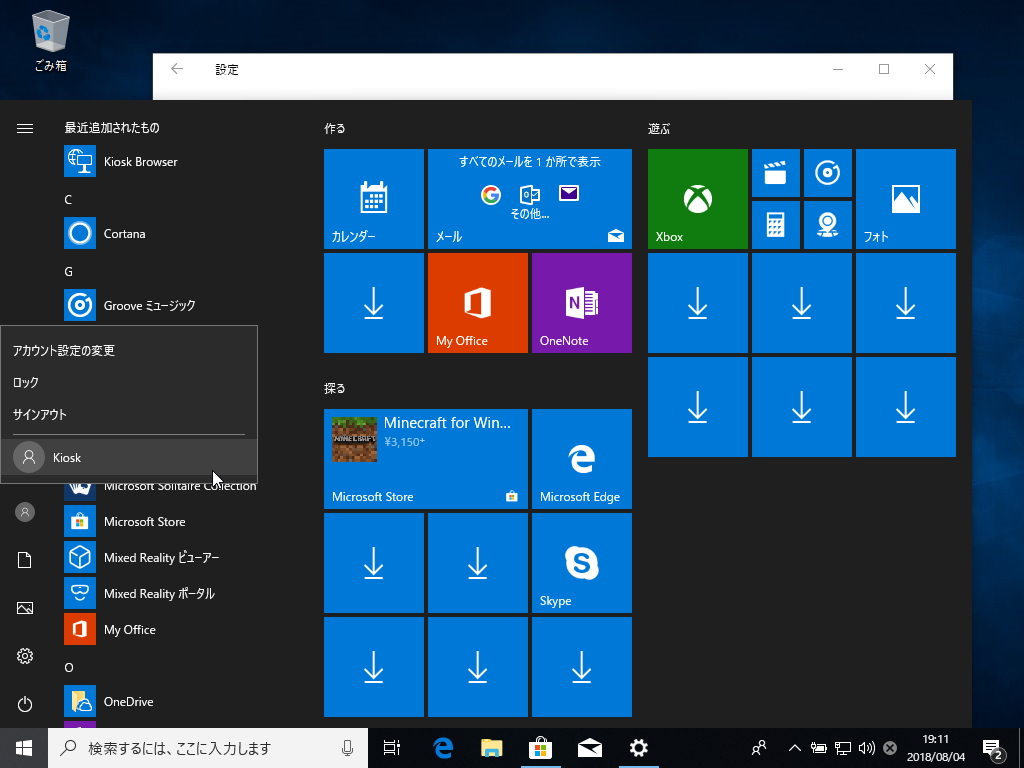Open the My Office tile
Image resolution: width=1024 pixels, height=768 pixels.
click(x=477, y=303)
